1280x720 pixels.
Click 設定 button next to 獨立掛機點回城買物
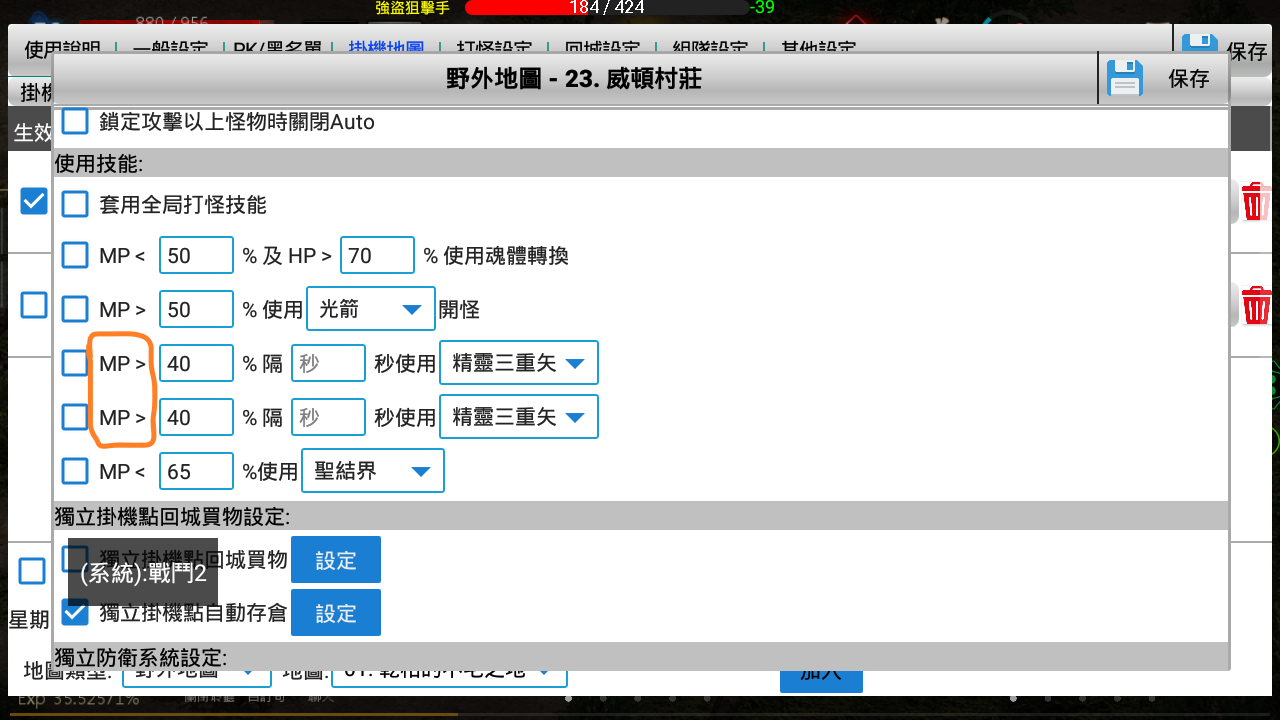(336, 559)
